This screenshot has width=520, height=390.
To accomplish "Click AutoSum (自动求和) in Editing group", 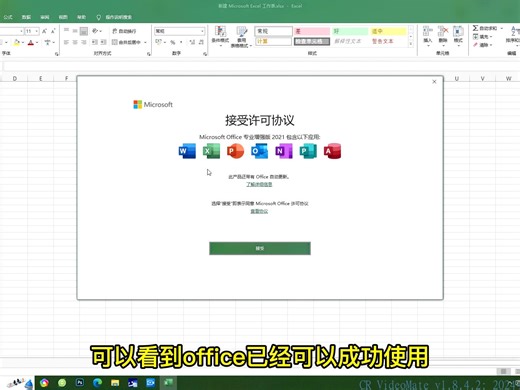I will coord(485,28).
